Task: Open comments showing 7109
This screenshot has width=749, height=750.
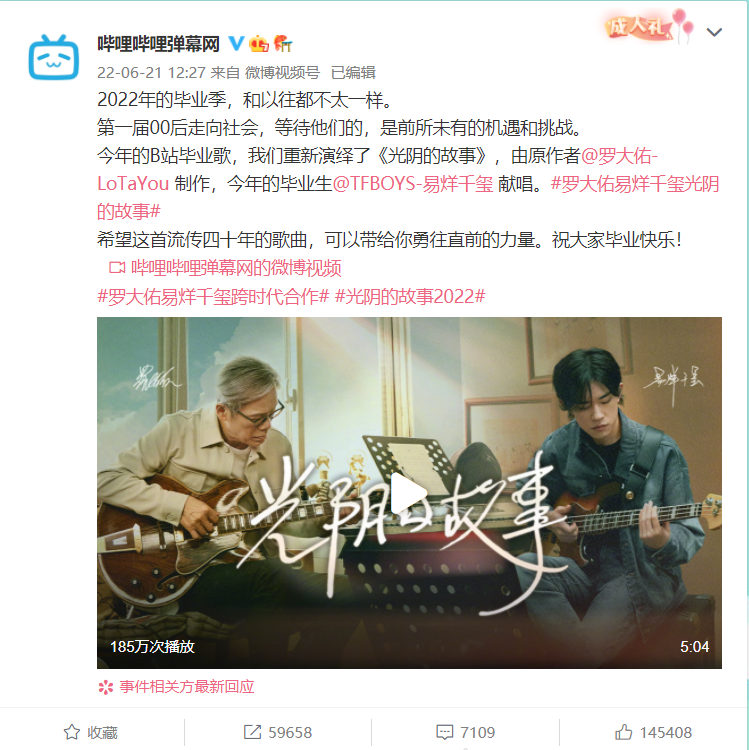Action: coord(465,732)
